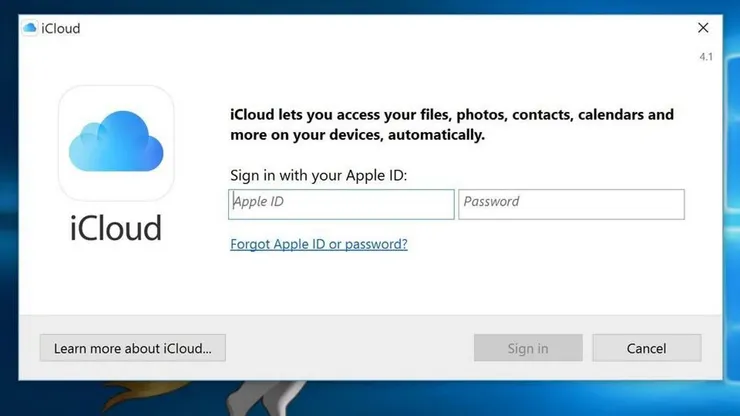This screenshot has height=416, width=740.
Task: Click the large blue iCloud cloud logo
Action: [x=116, y=142]
